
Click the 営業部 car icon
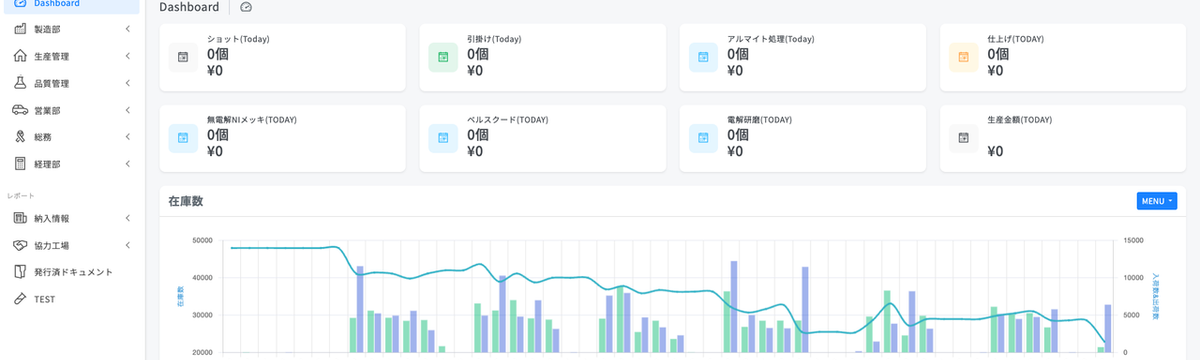click(20, 110)
